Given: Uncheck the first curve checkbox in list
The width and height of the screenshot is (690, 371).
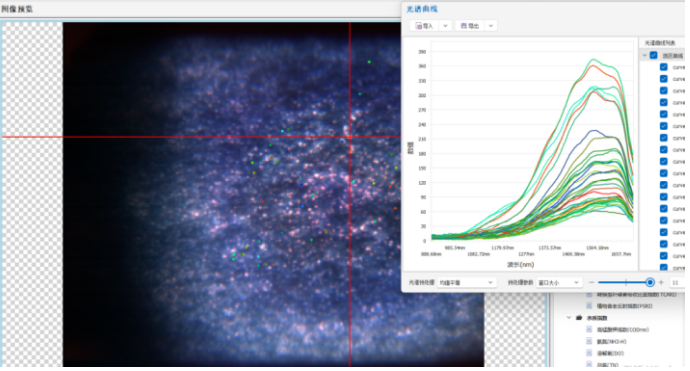Looking at the screenshot, I should click(x=664, y=67).
